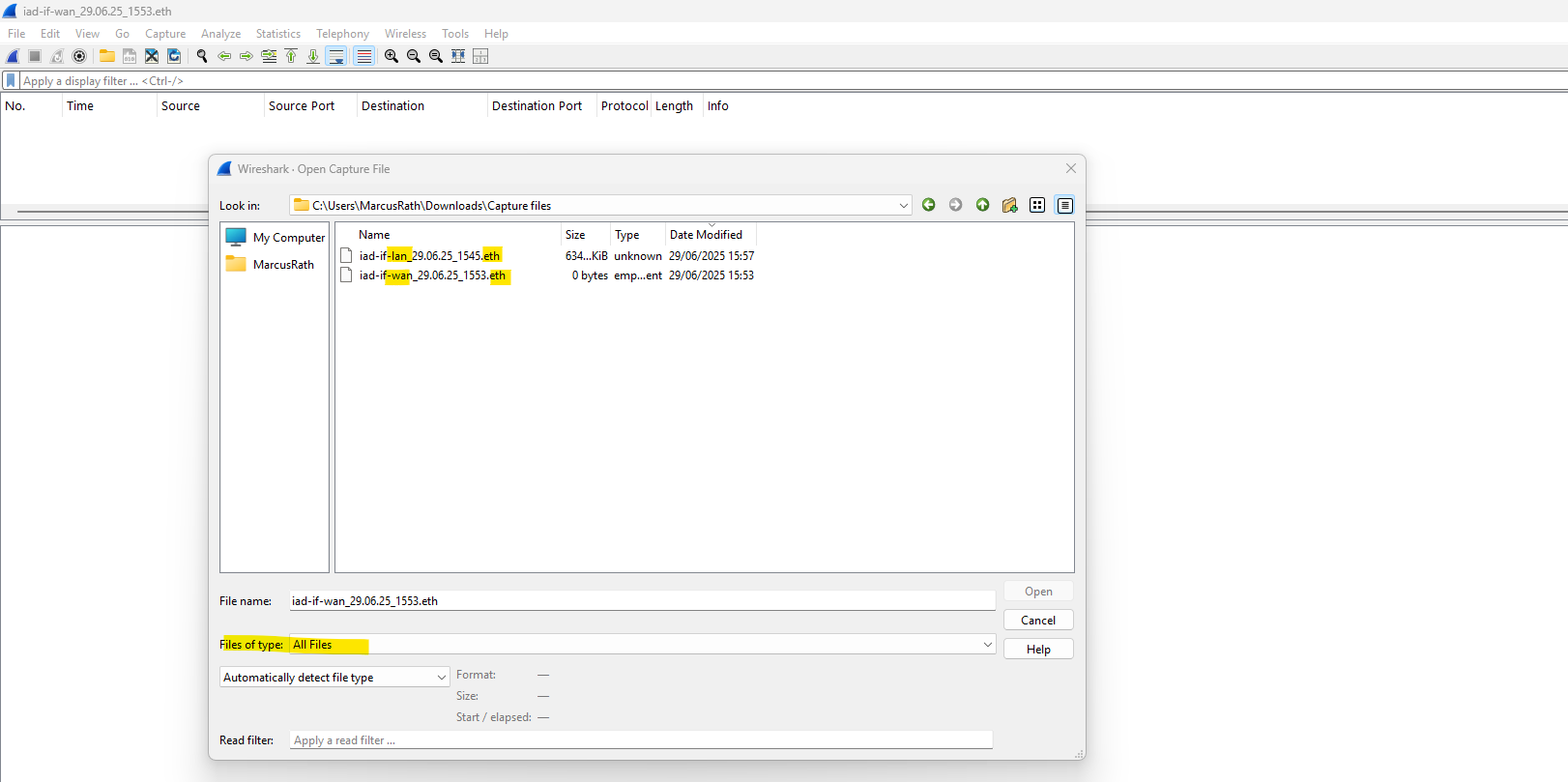Screen dimensions: 1568x782
Task: Click the Cancel button
Action: (1038, 621)
